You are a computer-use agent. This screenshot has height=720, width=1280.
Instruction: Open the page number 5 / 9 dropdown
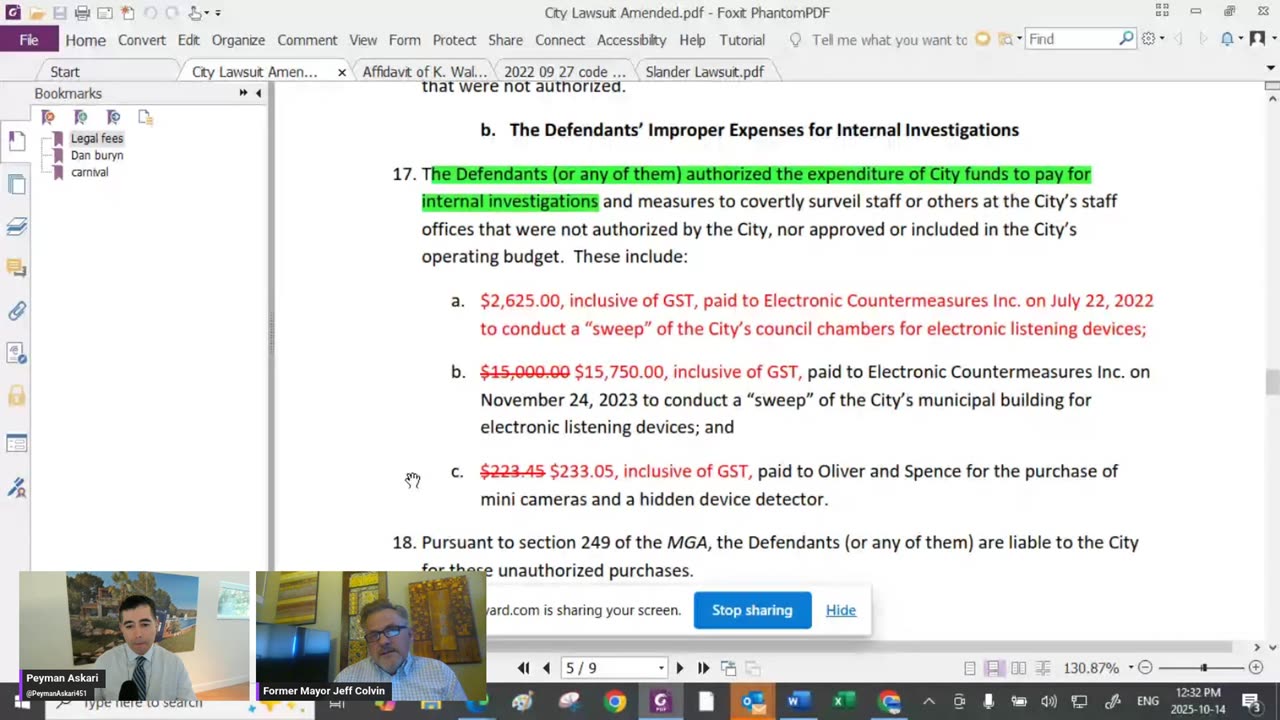point(661,668)
